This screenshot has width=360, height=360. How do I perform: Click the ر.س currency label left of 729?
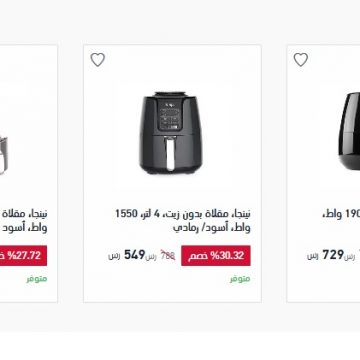click(x=313, y=256)
